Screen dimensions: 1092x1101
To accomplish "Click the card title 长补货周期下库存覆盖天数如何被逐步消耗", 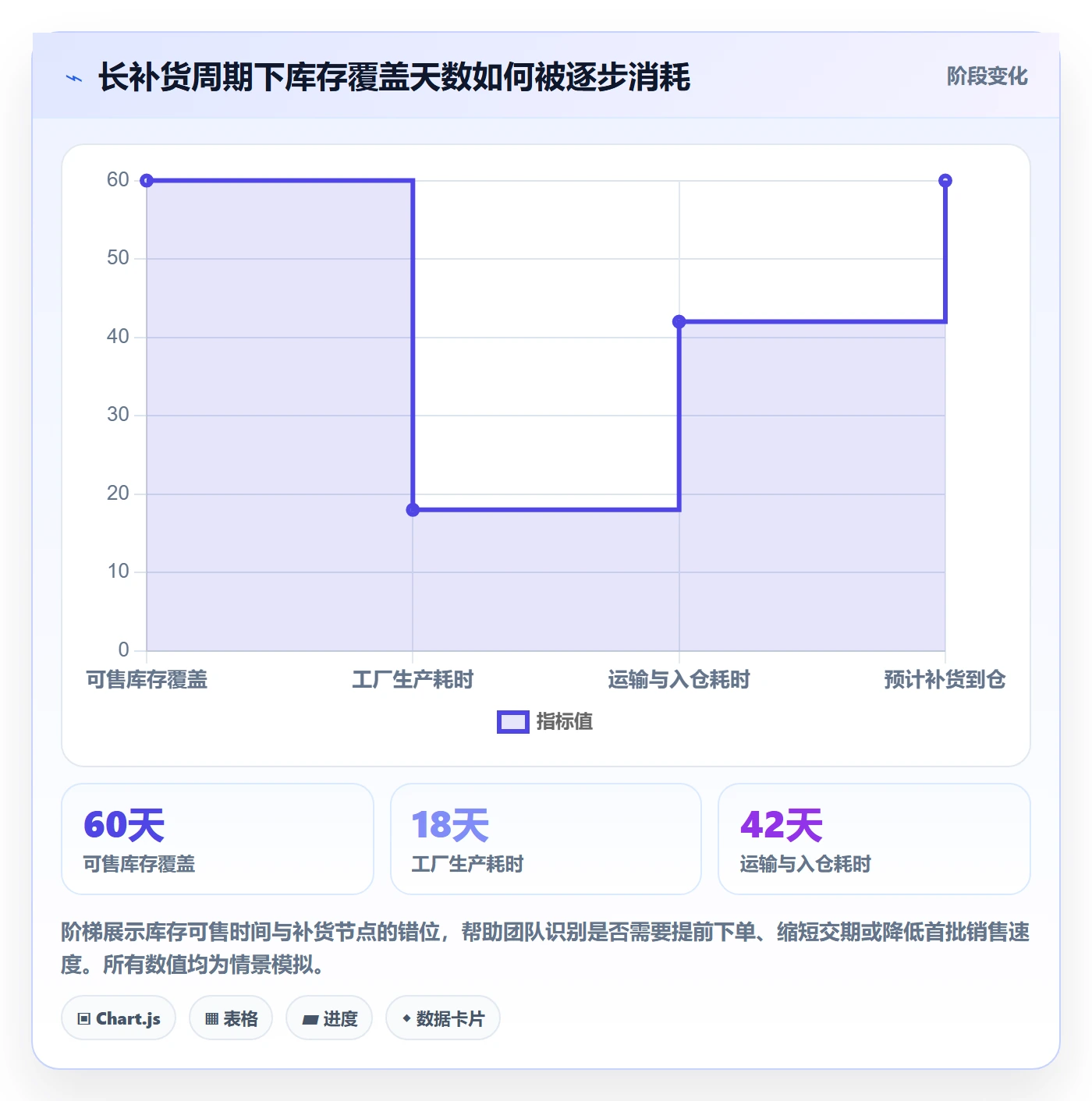I will click(x=395, y=78).
